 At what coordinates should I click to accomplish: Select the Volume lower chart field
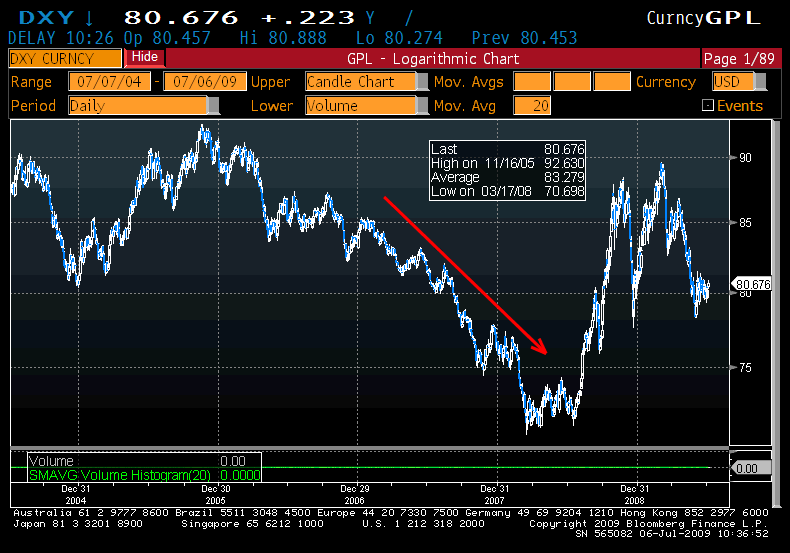click(361, 106)
